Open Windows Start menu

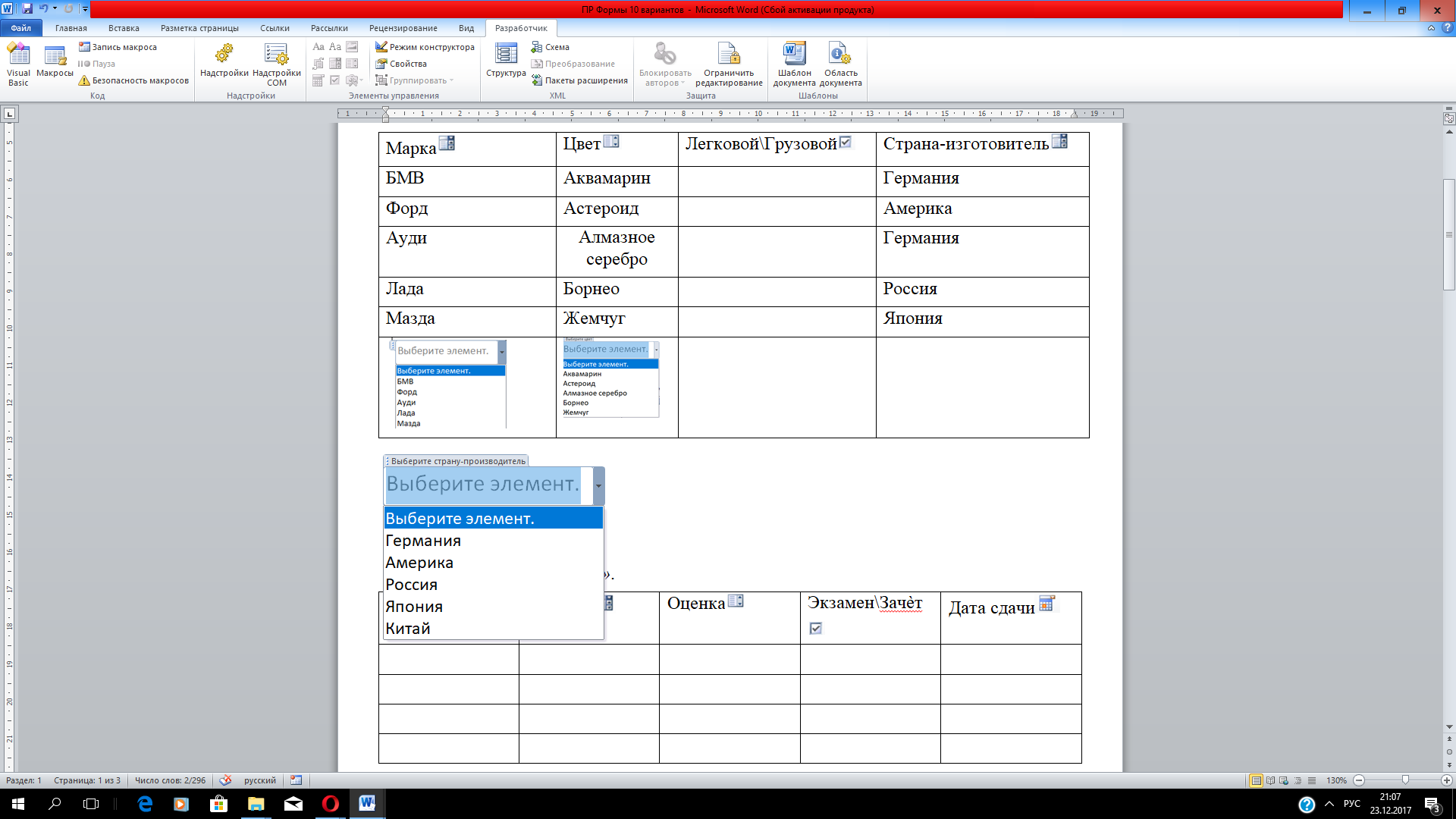(x=18, y=804)
